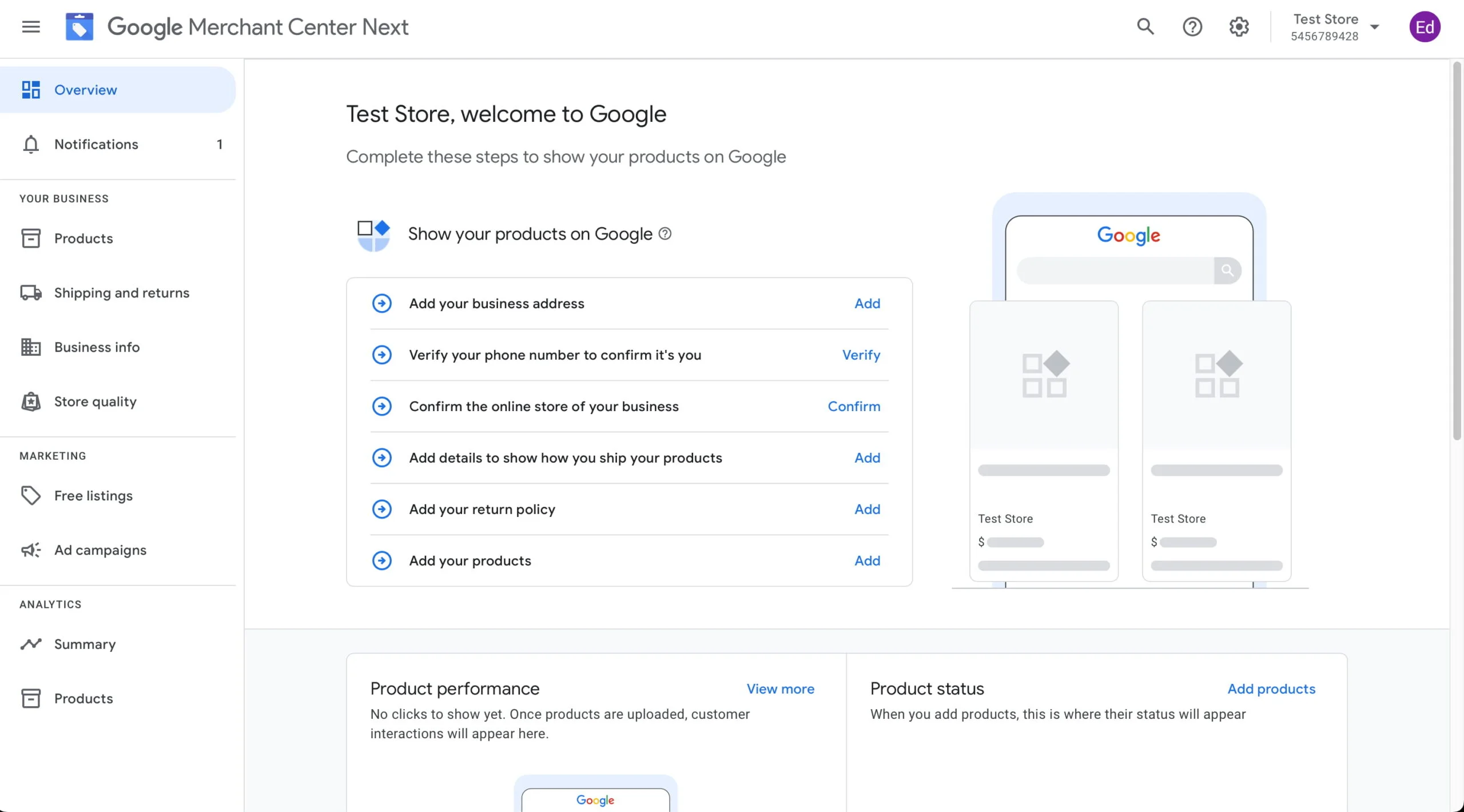Click the vertical page scrollbar
The width and height of the screenshot is (1464, 812).
(1457, 252)
